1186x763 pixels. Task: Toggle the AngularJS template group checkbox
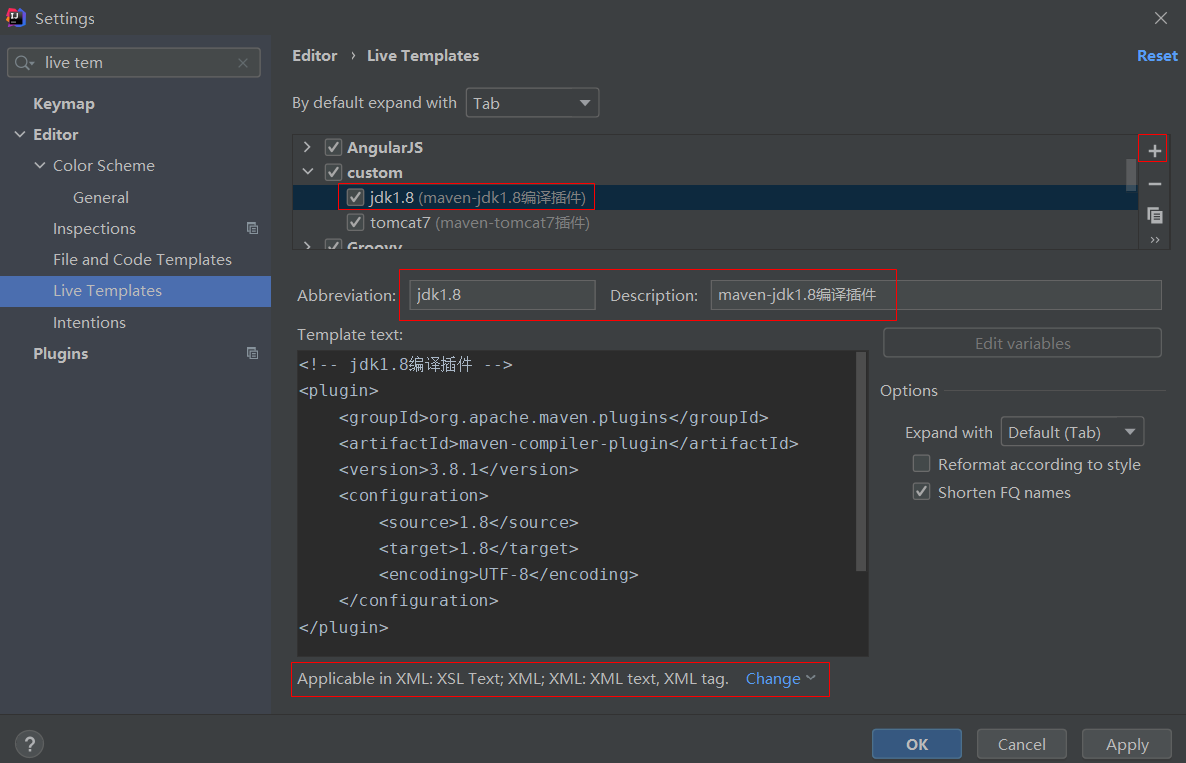tap(333, 147)
